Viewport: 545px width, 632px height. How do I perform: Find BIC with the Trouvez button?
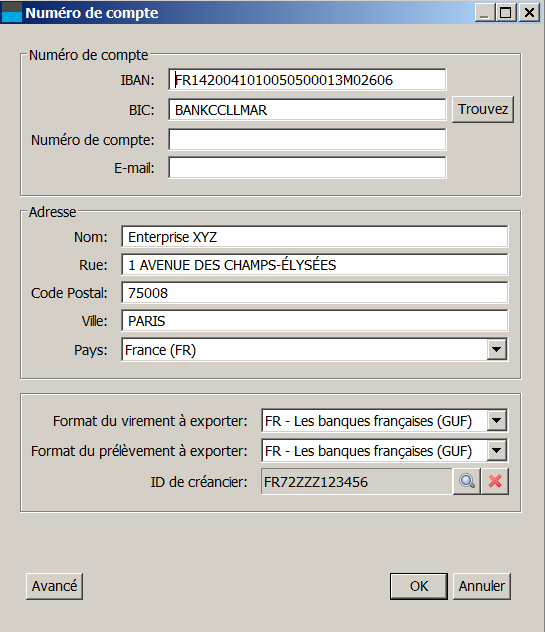(483, 109)
